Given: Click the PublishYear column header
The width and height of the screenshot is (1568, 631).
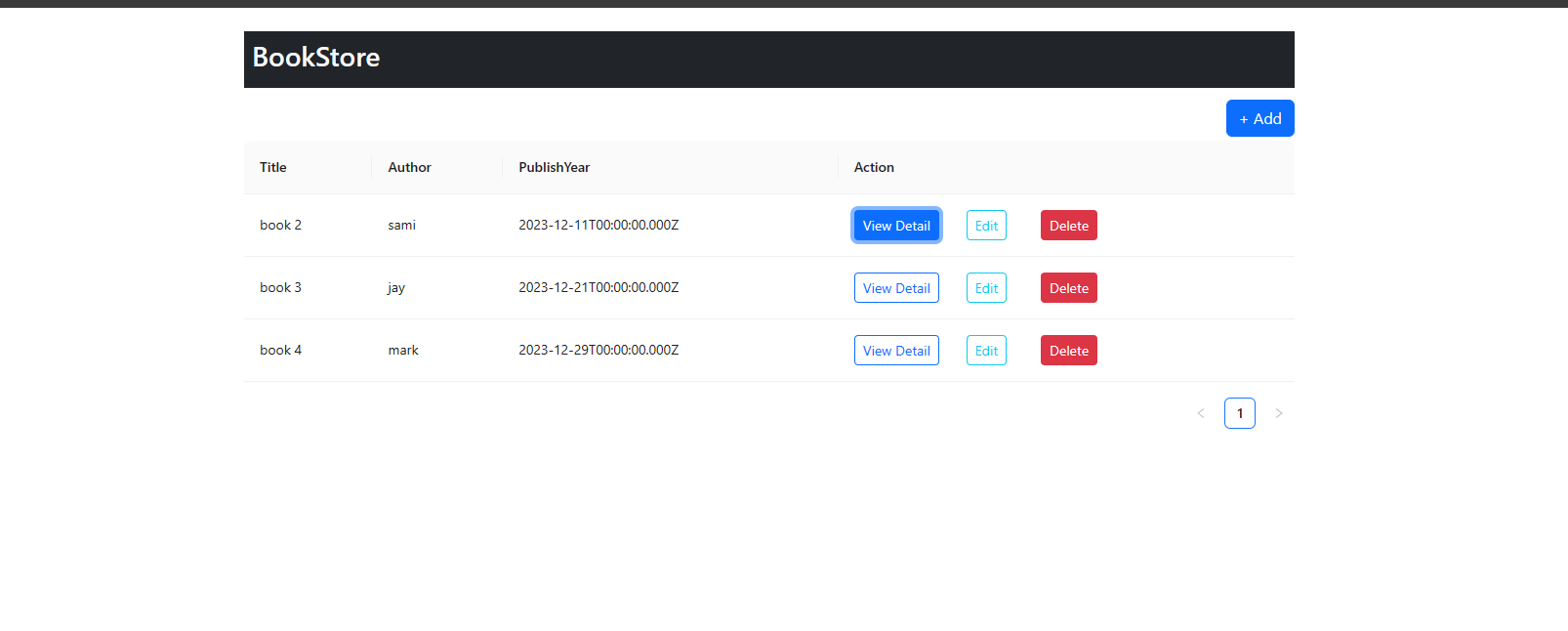Looking at the screenshot, I should 554,167.
